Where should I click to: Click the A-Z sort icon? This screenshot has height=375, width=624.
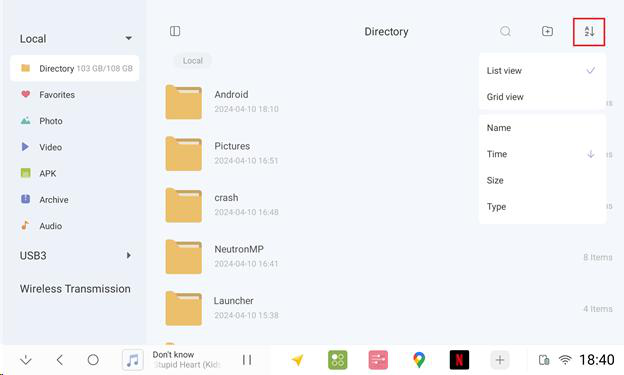point(589,31)
